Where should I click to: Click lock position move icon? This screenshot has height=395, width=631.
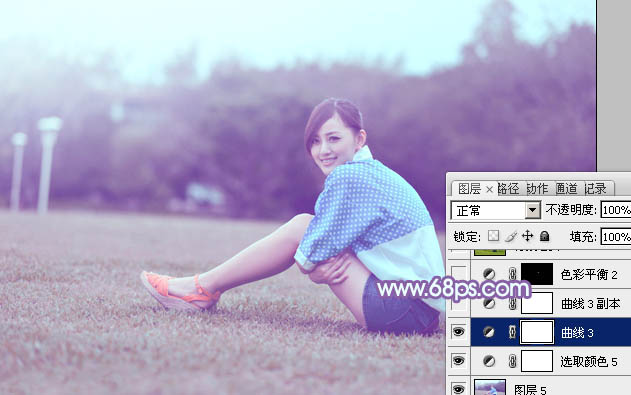pyautogui.click(x=527, y=236)
